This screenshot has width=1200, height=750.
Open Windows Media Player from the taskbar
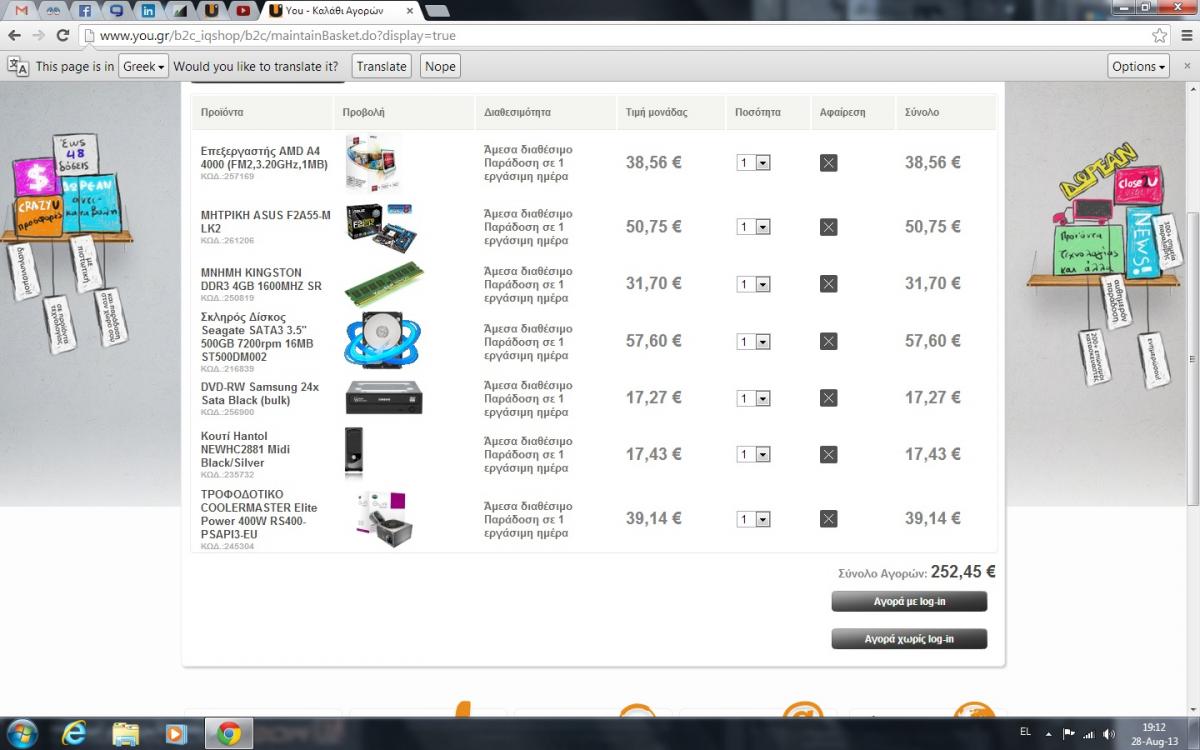[x=176, y=733]
